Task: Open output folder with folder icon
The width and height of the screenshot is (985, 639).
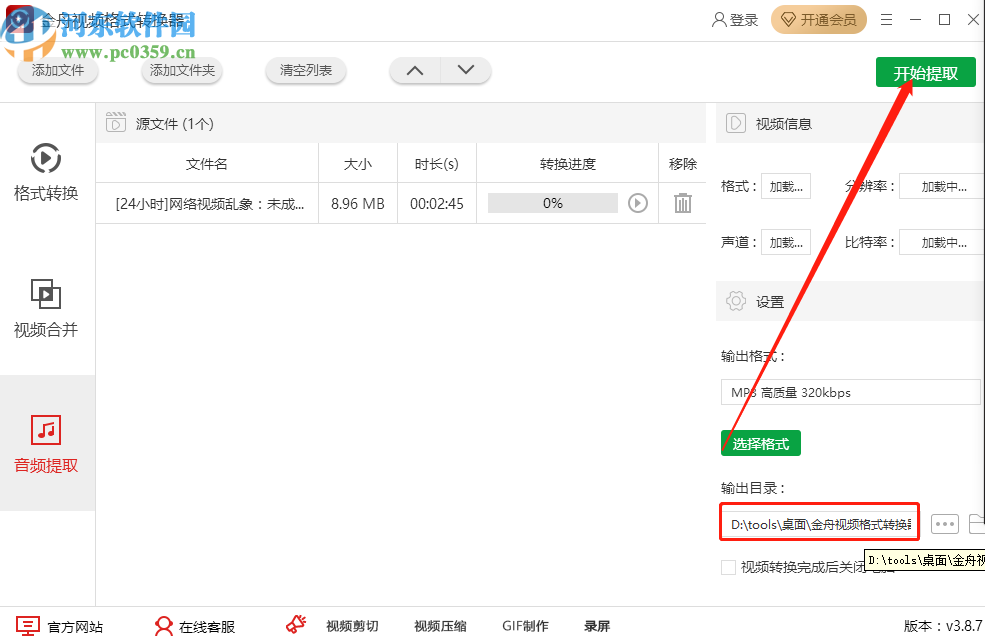Action: tap(977, 524)
